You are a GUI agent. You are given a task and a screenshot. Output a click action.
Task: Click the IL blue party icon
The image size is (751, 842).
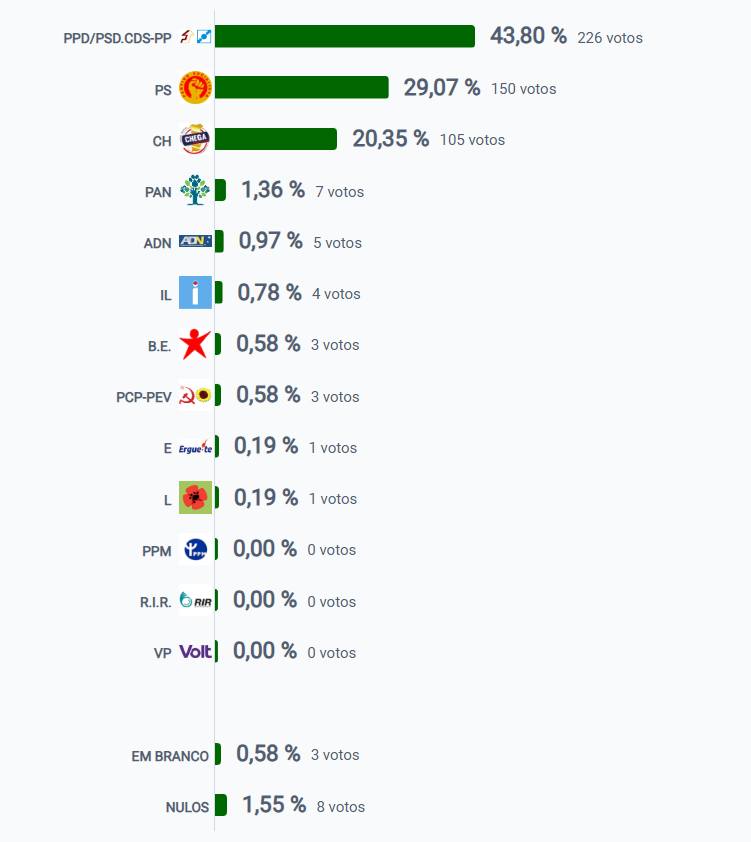point(195,292)
